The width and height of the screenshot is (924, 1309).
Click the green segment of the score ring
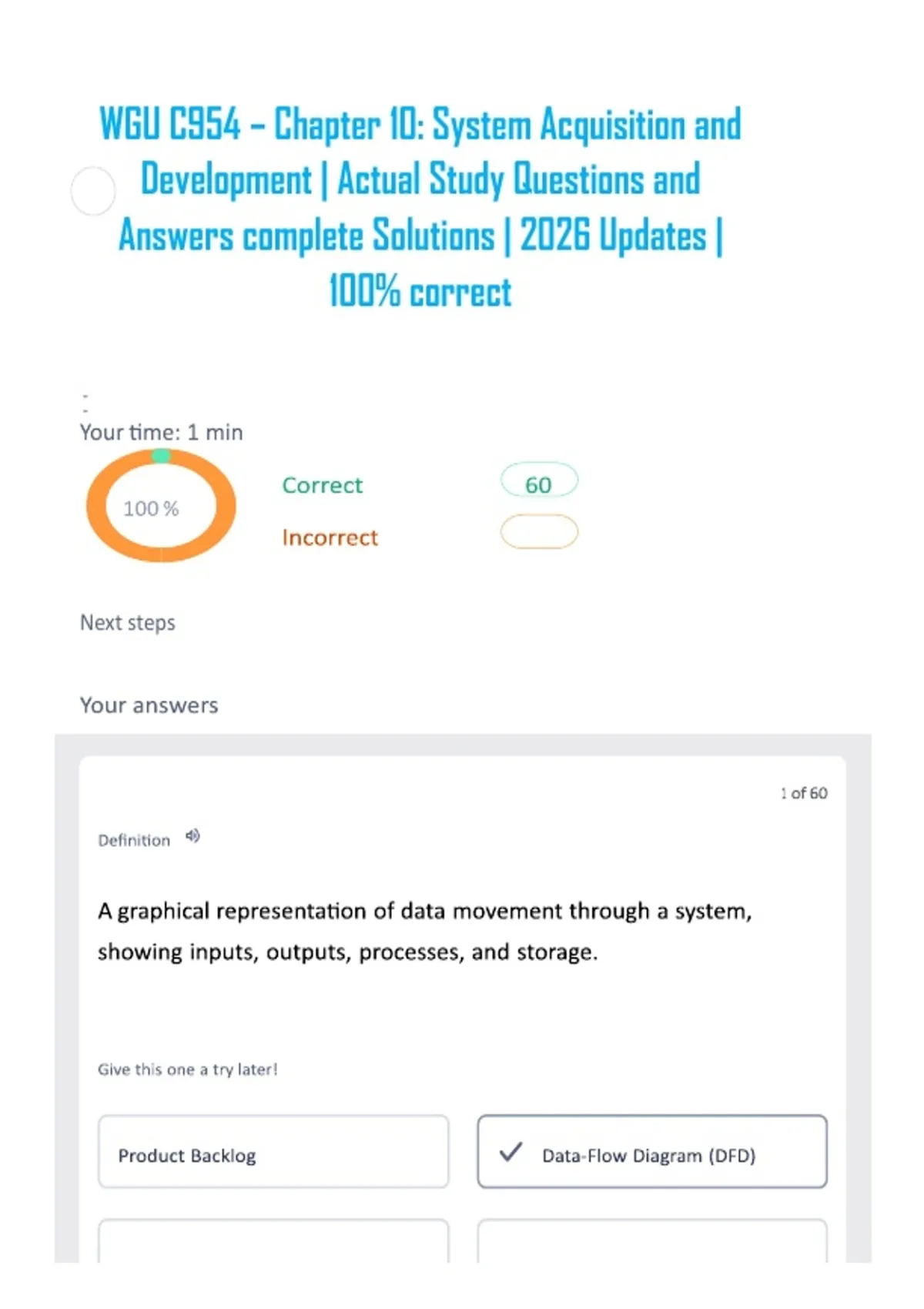[x=161, y=456]
